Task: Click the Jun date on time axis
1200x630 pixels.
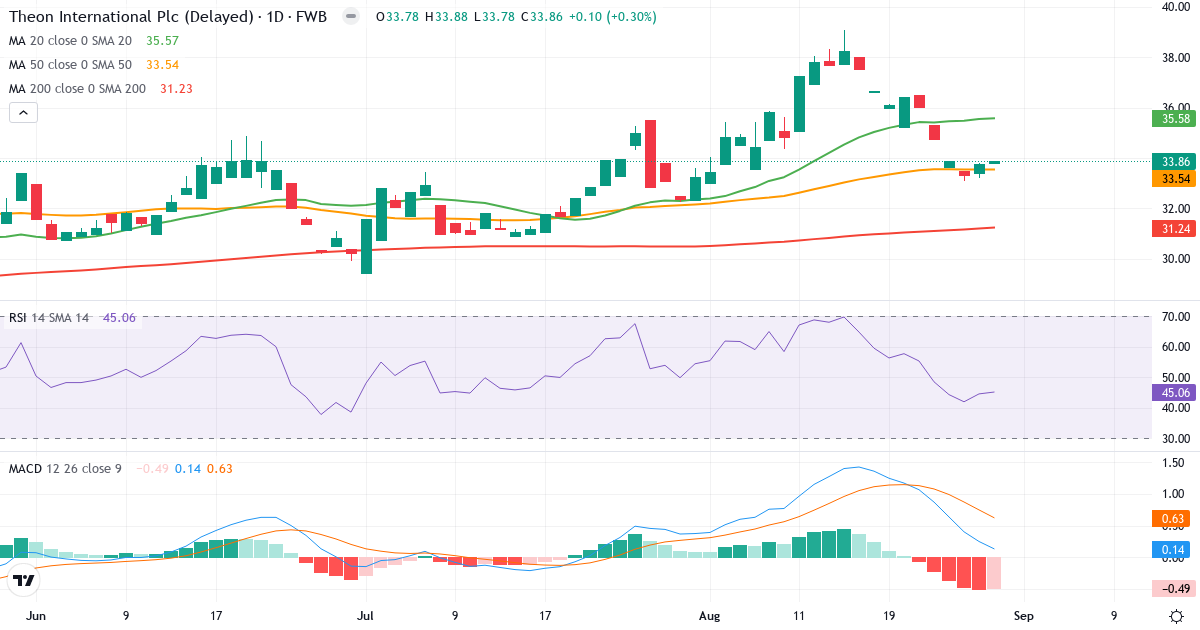Action: (x=35, y=616)
